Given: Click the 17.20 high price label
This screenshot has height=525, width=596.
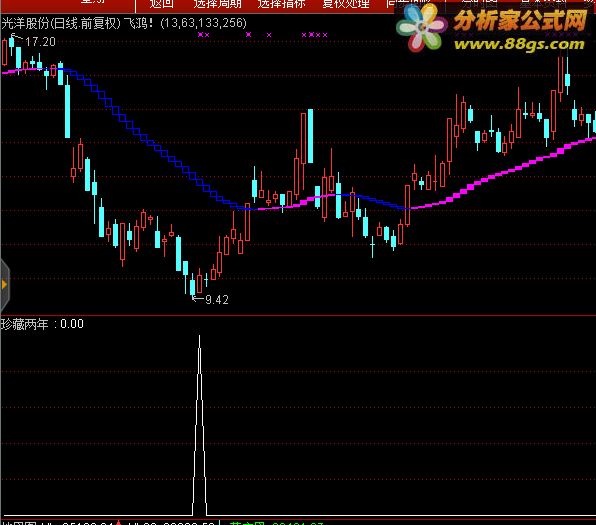Looking at the screenshot, I should click(x=40, y=42).
